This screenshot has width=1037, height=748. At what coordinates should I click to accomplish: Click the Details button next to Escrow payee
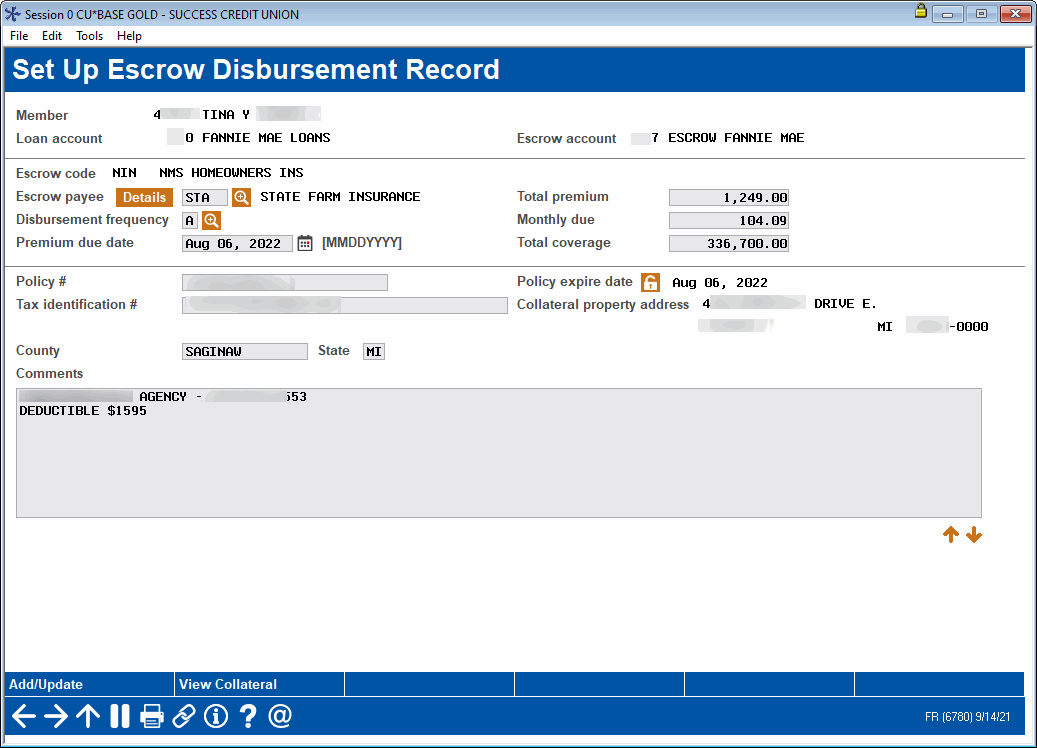point(143,197)
